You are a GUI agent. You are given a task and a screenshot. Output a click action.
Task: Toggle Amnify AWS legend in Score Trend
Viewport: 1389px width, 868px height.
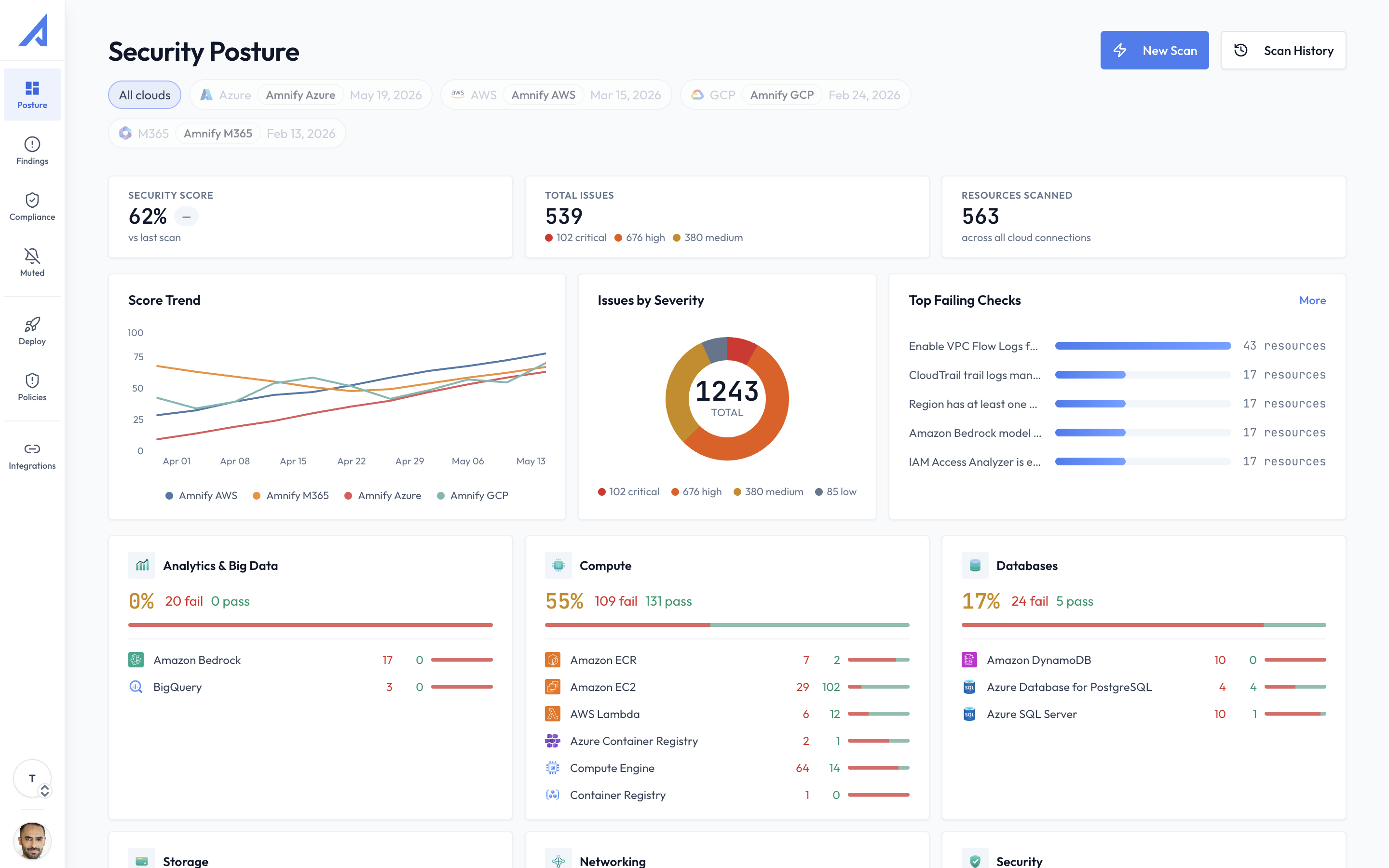coord(202,495)
